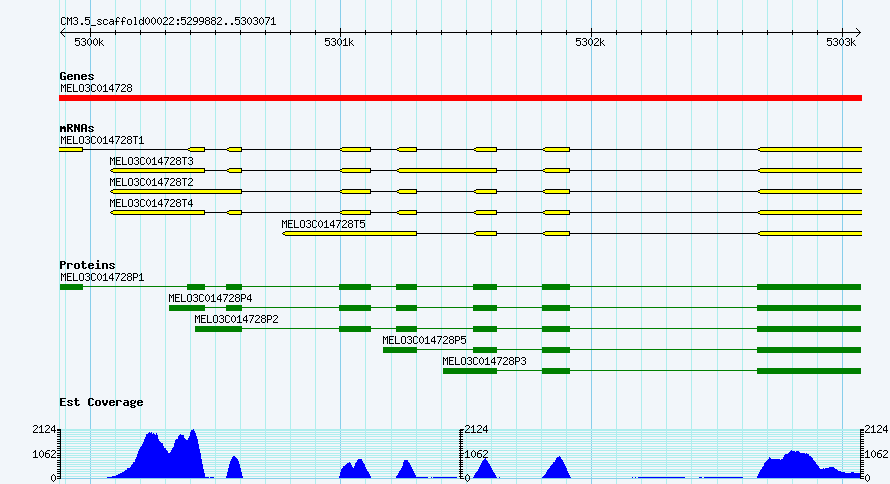This screenshot has height=484, width=890.
Task: Click the 5300k ruler position label
Action: pyautogui.click(x=89, y=43)
